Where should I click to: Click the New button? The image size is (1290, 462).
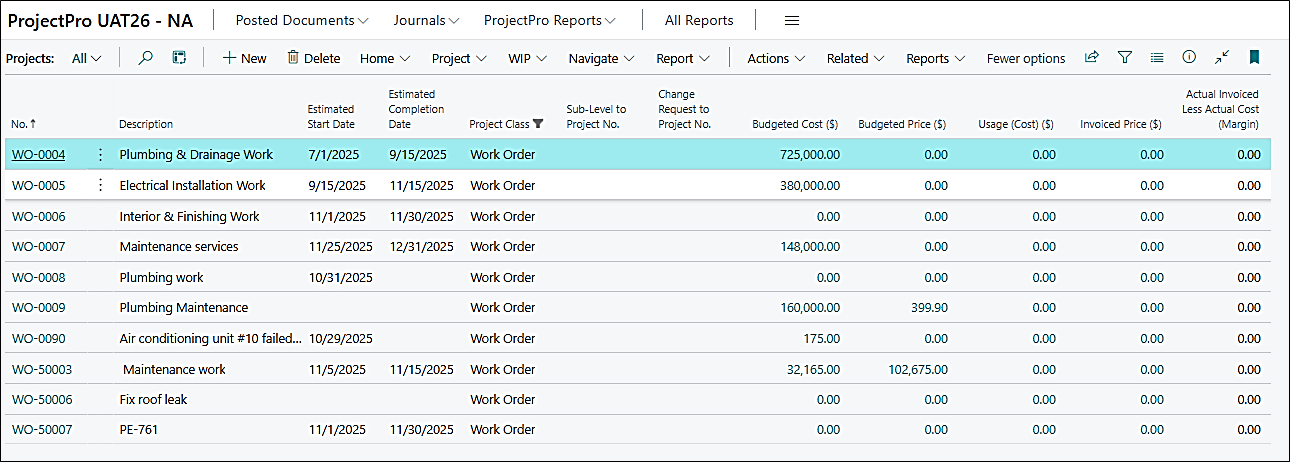244,59
